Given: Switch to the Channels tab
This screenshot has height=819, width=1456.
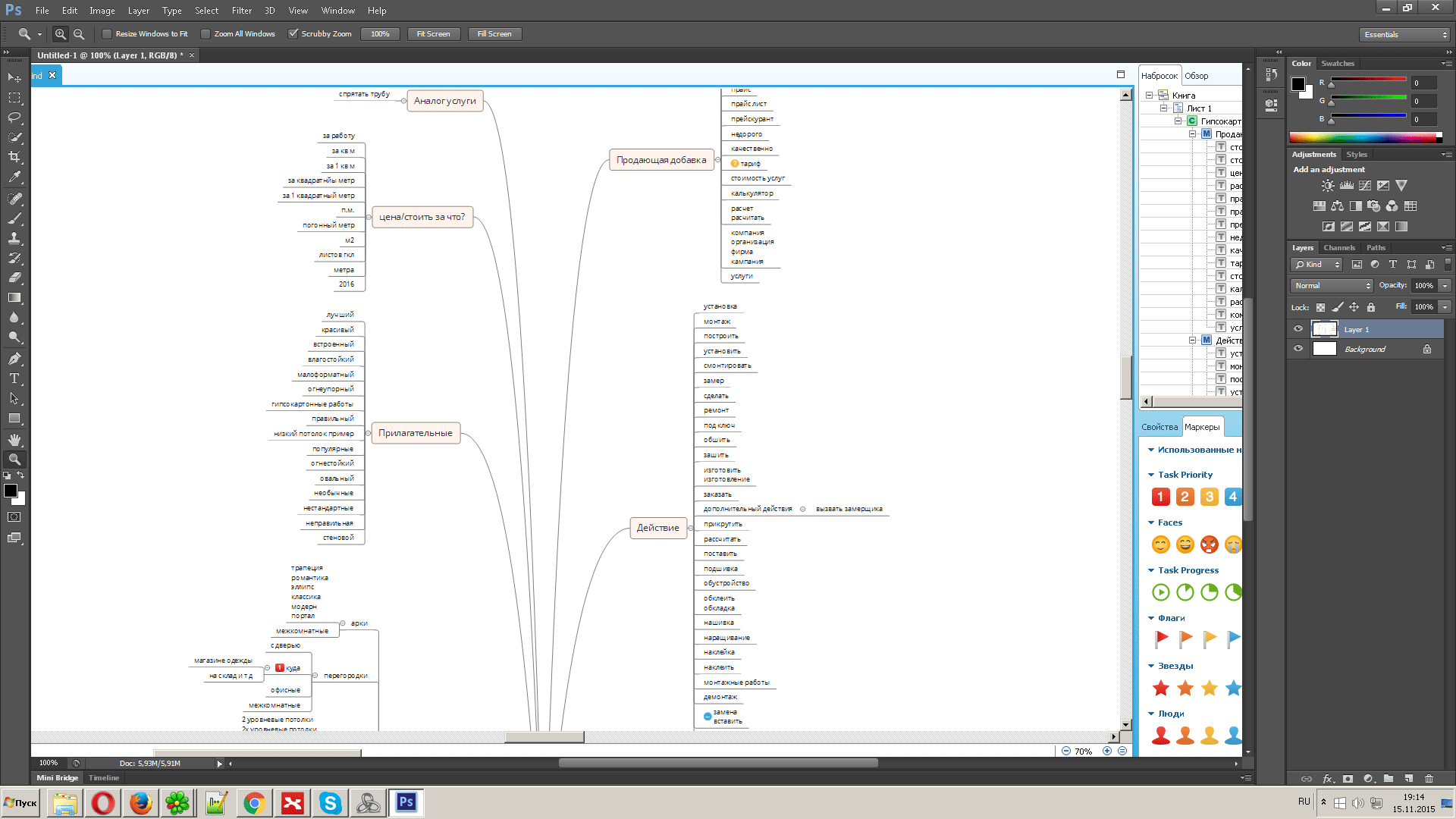Looking at the screenshot, I should point(1338,248).
